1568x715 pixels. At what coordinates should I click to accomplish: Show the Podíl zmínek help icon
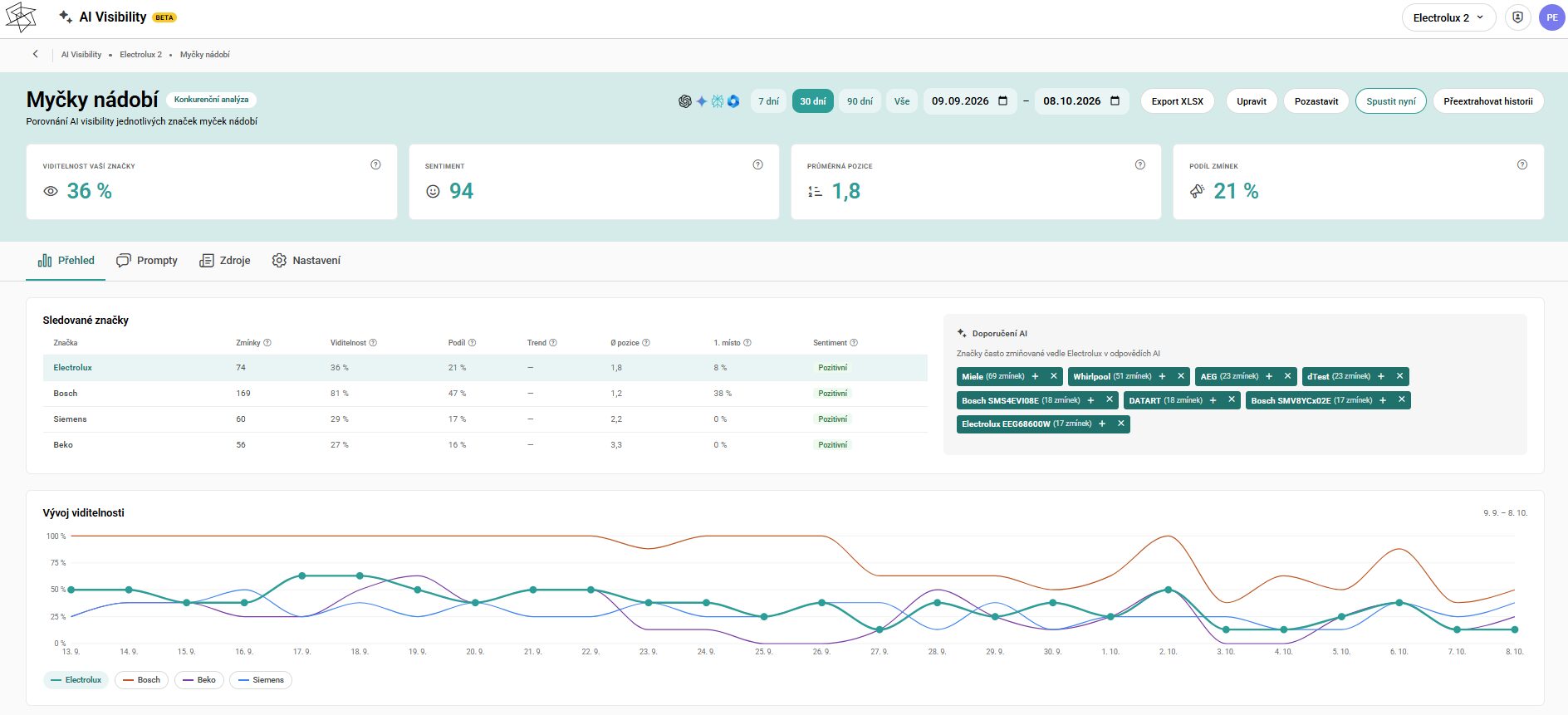tap(1521, 164)
